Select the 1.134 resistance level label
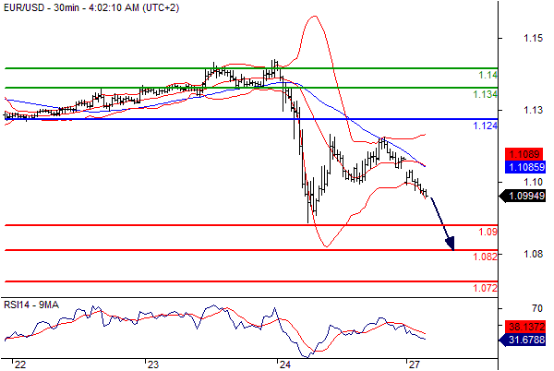This screenshot has height=371, width=554. (485, 94)
